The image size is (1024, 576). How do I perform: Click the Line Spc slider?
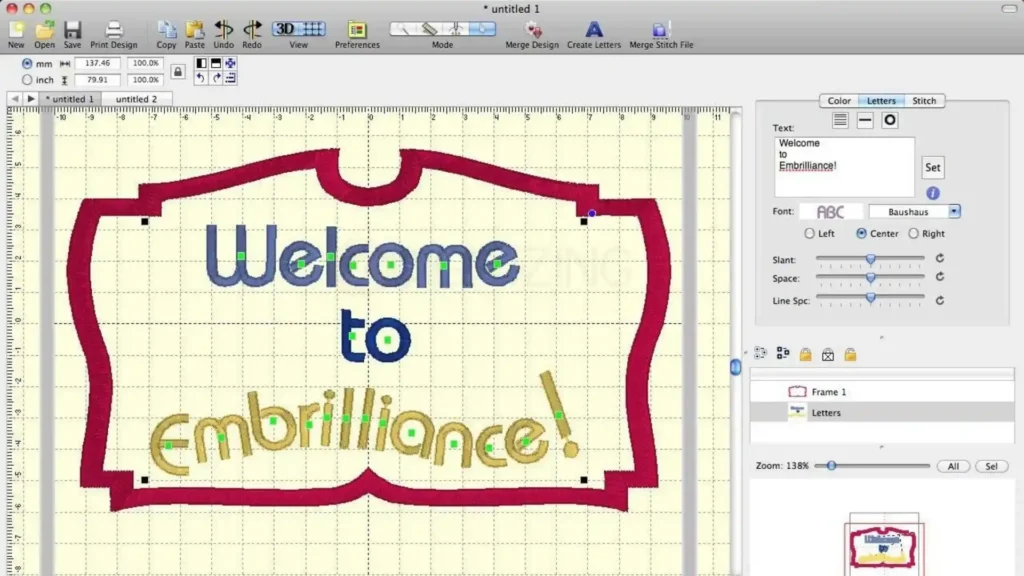(x=871, y=298)
